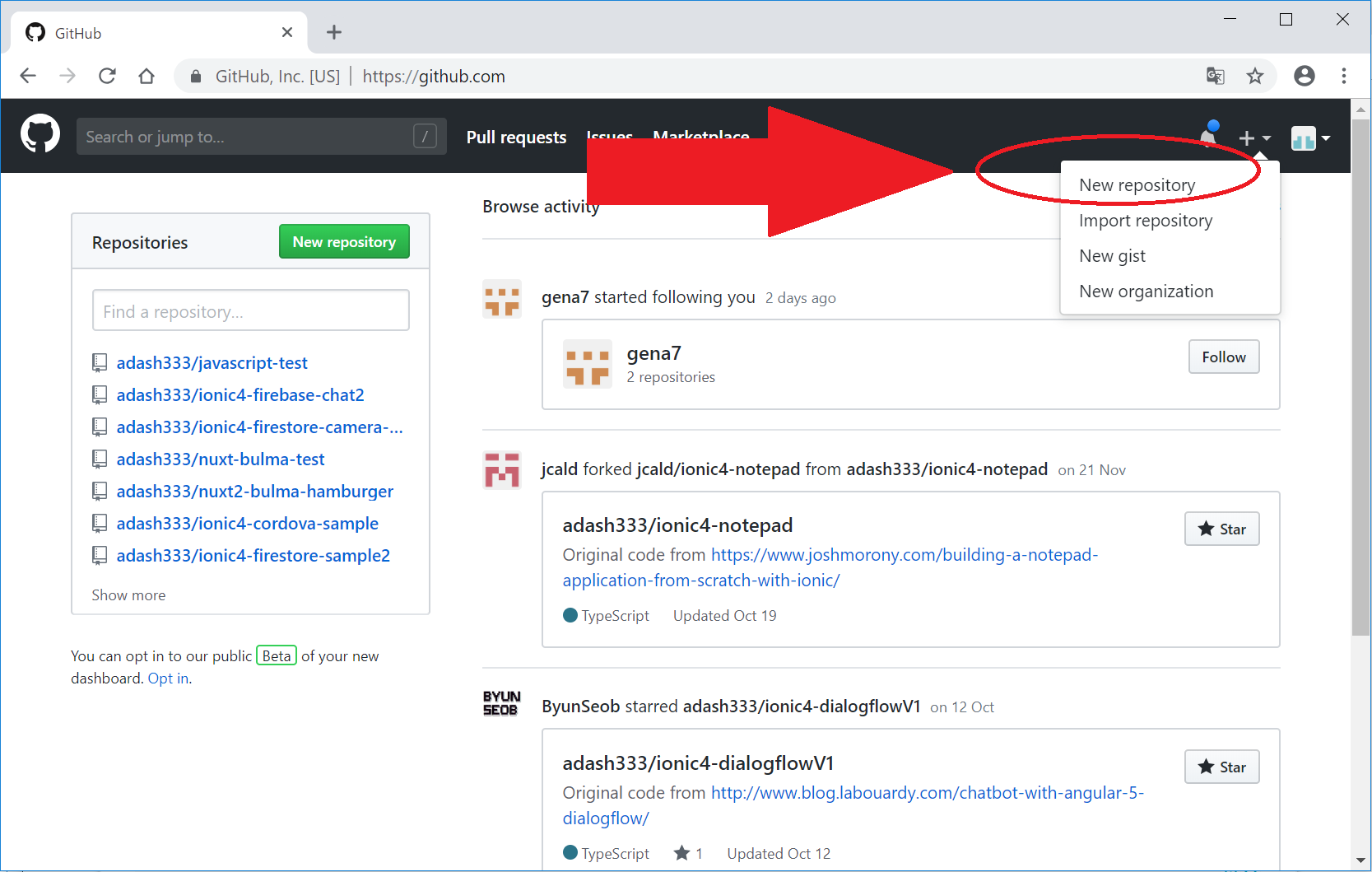This screenshot has width=1372, height=872.
Task: Bookmark page with the star icon
Action: click(x=1254, y=76)
